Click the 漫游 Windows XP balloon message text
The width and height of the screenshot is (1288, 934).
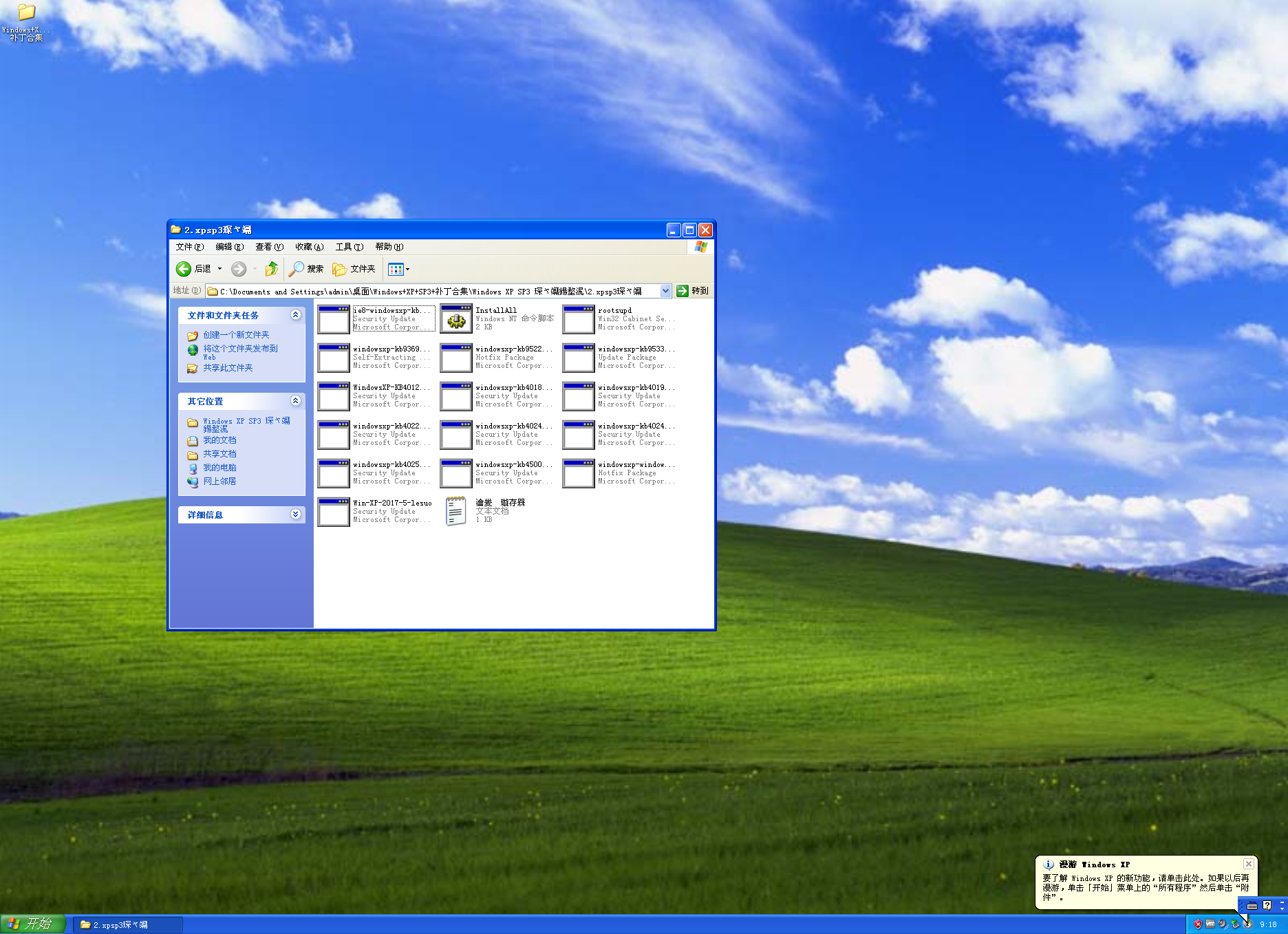click(1146, 887)
